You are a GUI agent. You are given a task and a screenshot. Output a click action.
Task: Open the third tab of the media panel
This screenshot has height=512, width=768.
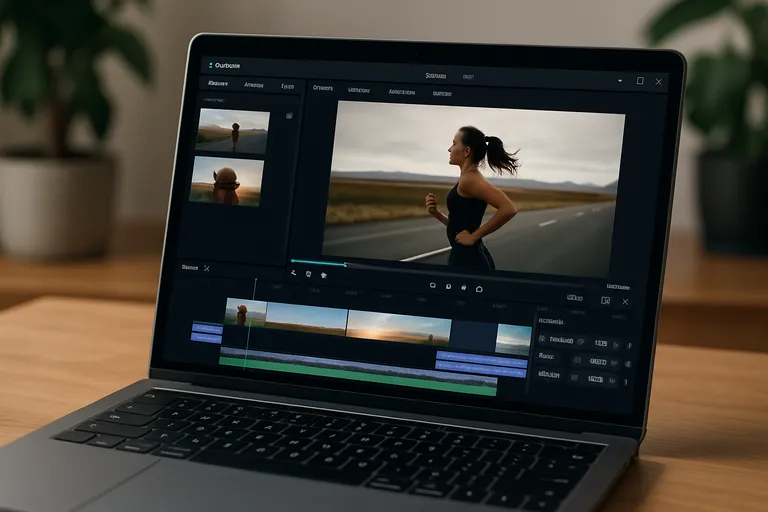coord(288,86)
